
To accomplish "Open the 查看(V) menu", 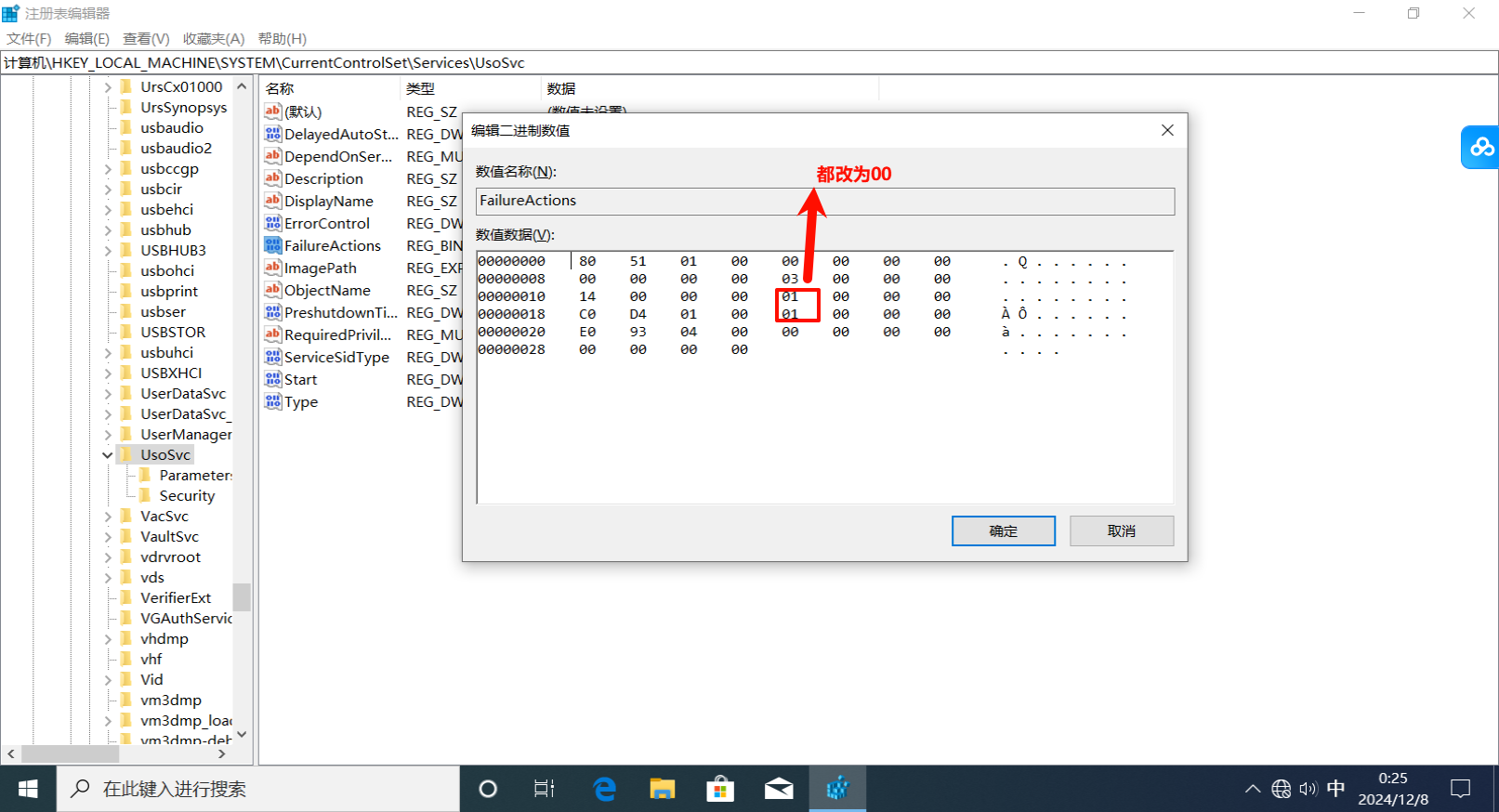I will point(146,38).
